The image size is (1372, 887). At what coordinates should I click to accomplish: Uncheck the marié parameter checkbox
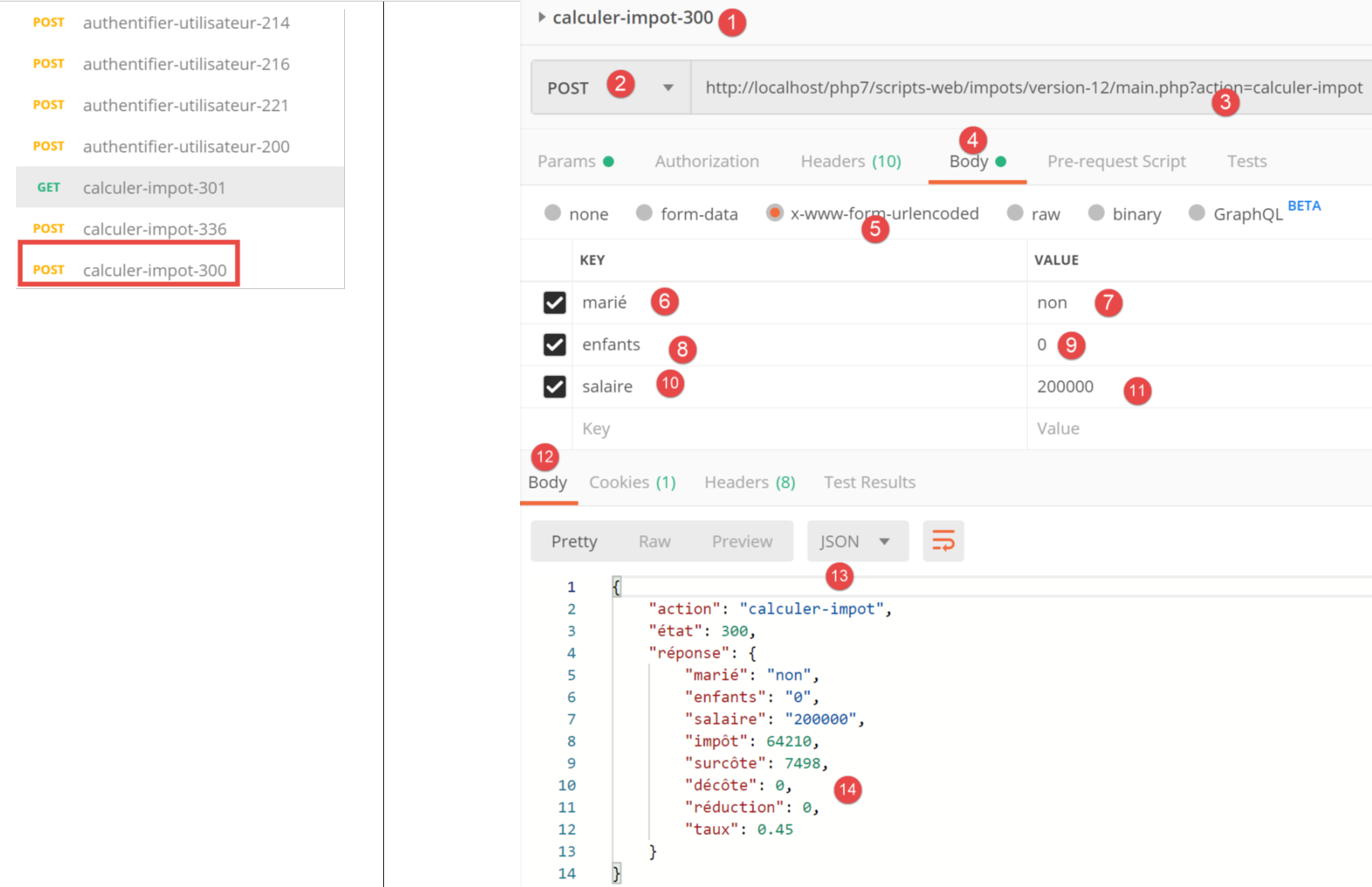(x=554, y=303)
